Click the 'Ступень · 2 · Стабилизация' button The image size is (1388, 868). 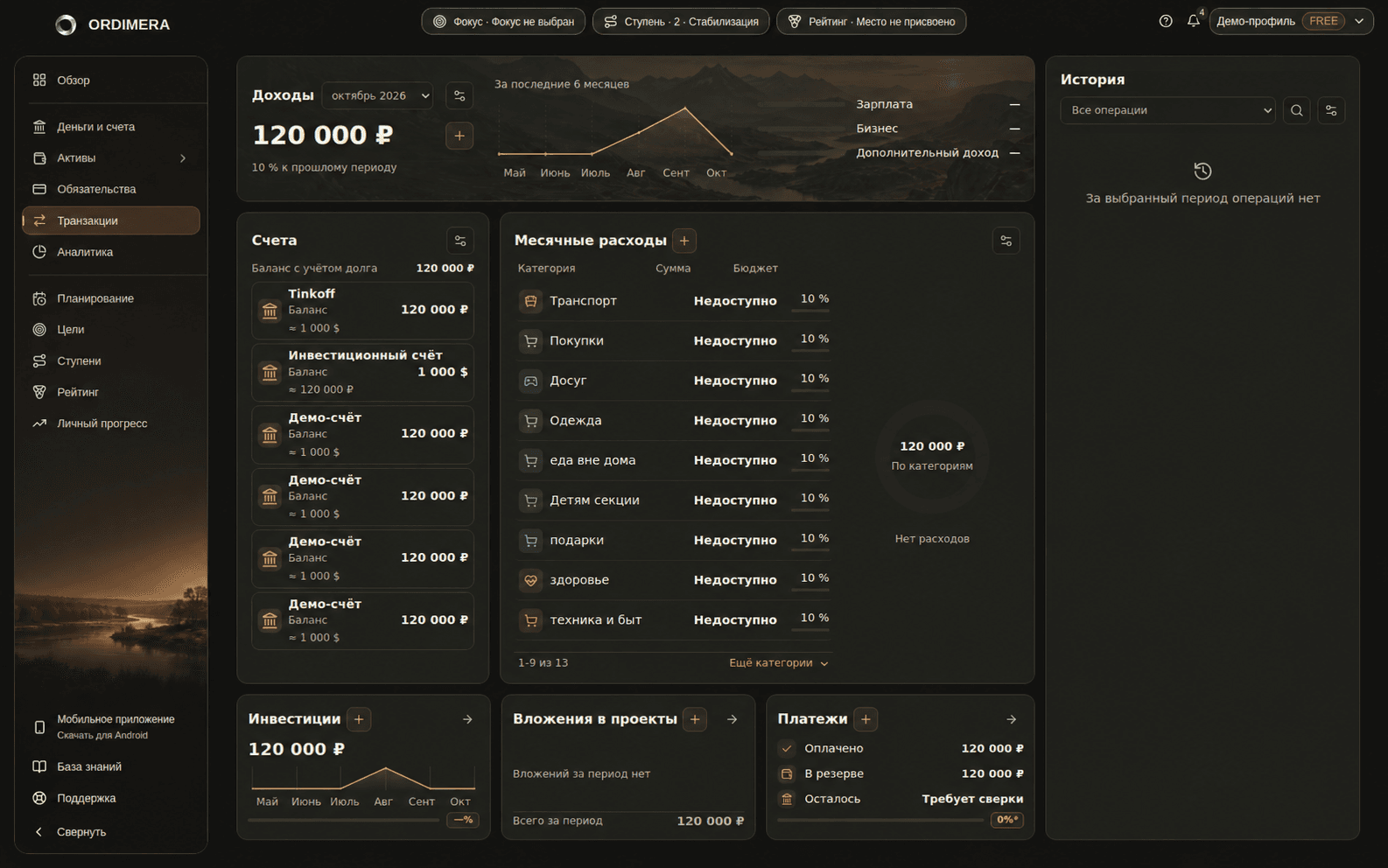click(x=681, y=21)
